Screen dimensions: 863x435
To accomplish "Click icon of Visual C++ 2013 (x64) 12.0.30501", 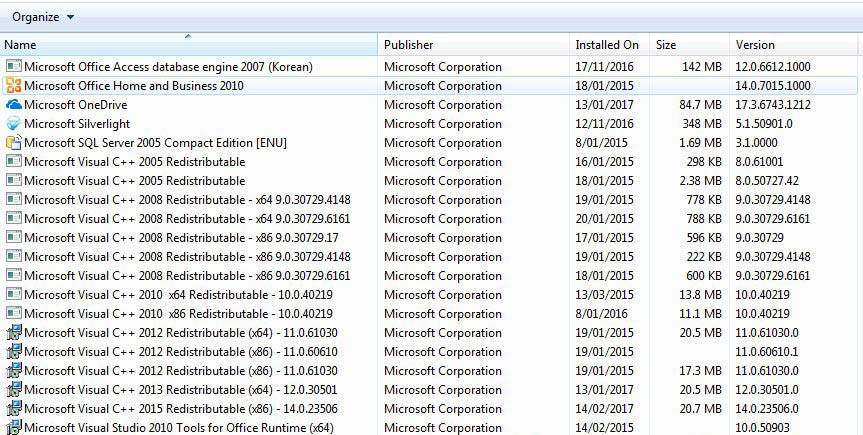I will coord(14,389).
